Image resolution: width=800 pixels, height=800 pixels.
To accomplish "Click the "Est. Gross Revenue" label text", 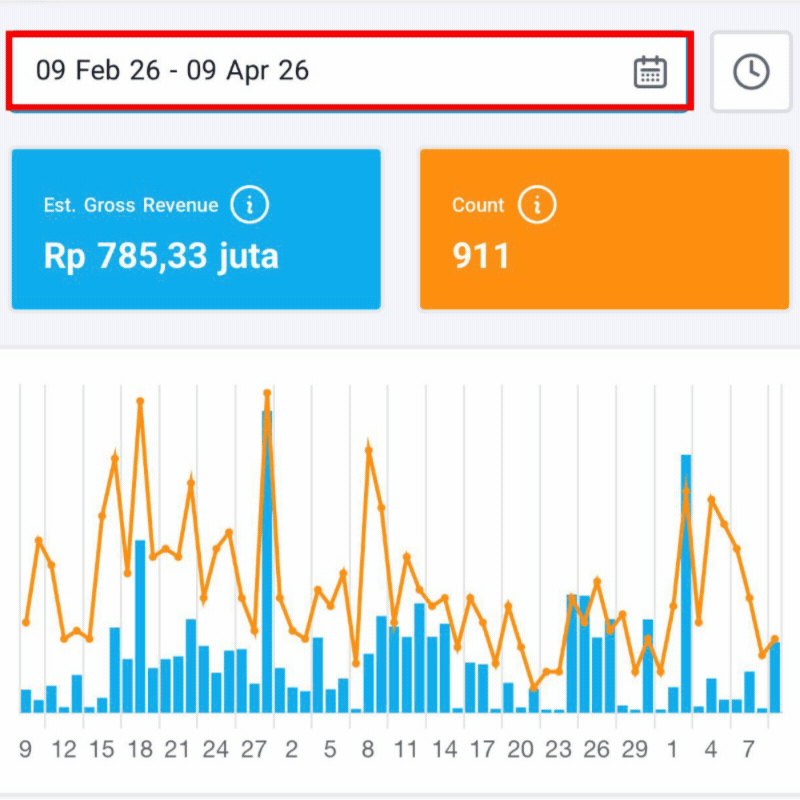I will (x=131, y=206).
